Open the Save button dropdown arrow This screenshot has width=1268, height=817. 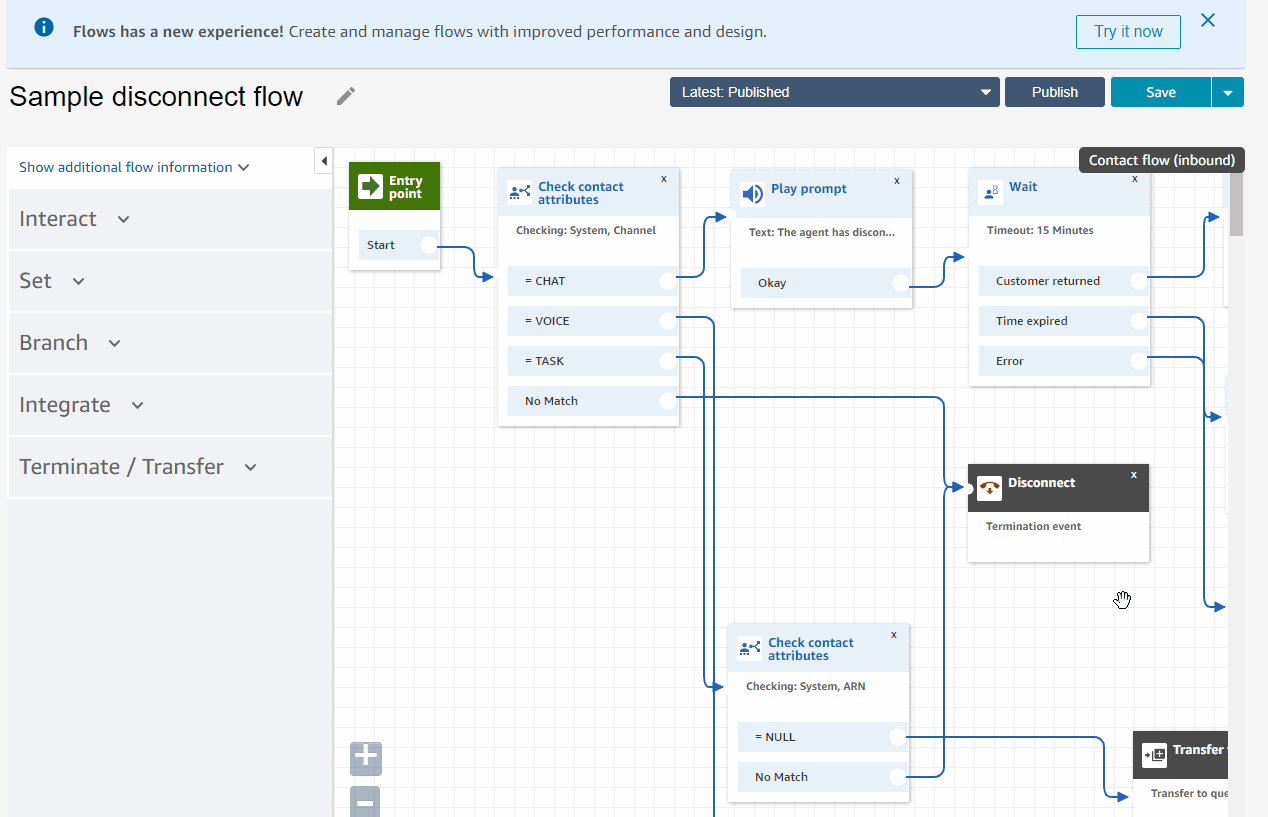point(1228,91)
